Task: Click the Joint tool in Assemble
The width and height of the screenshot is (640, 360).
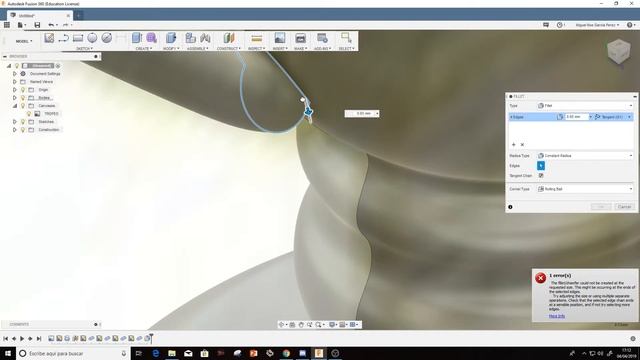Action: click(205, 38)
